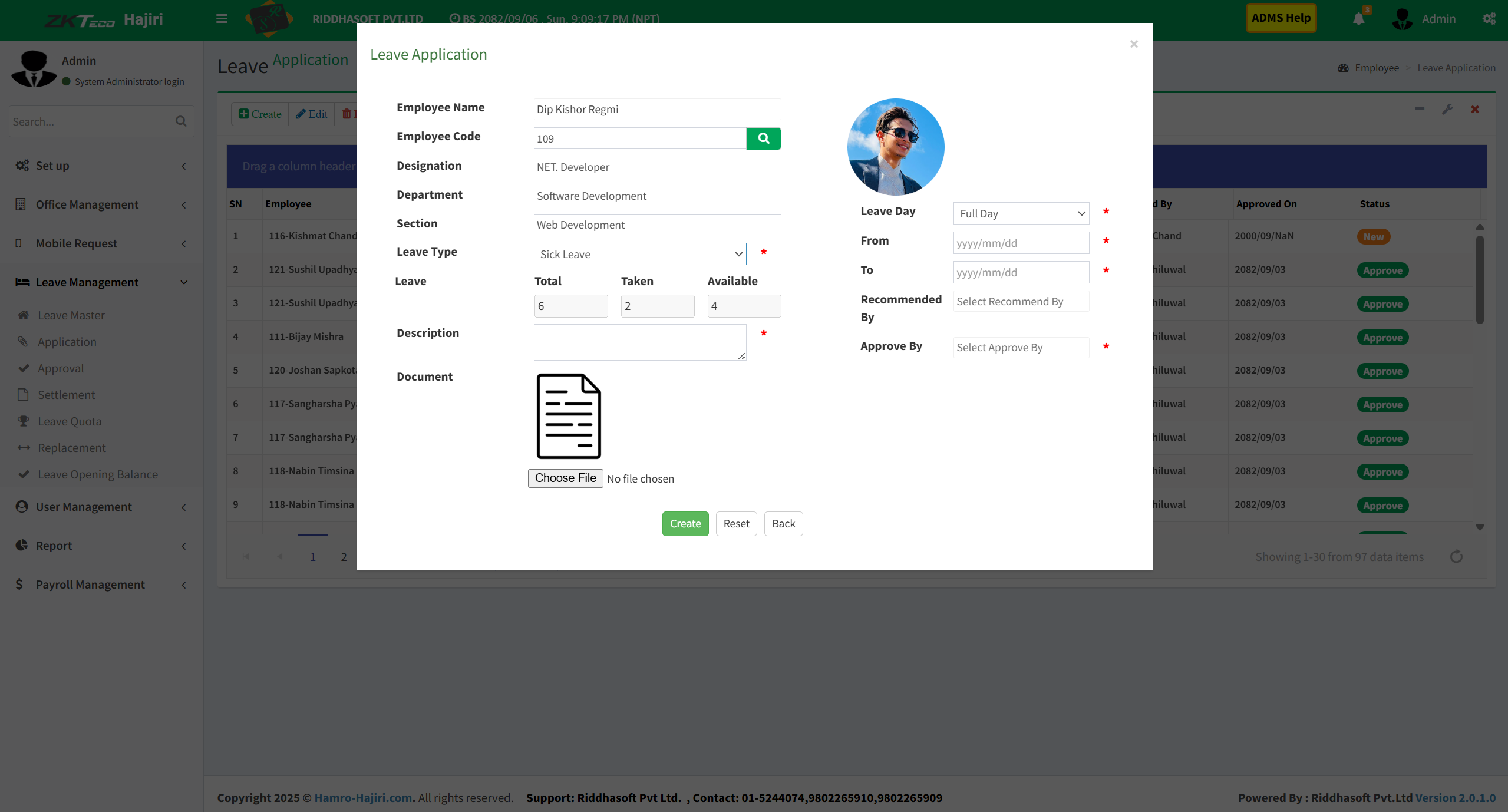Click the sidebar search magnifier icon

(x=181, y=121)
